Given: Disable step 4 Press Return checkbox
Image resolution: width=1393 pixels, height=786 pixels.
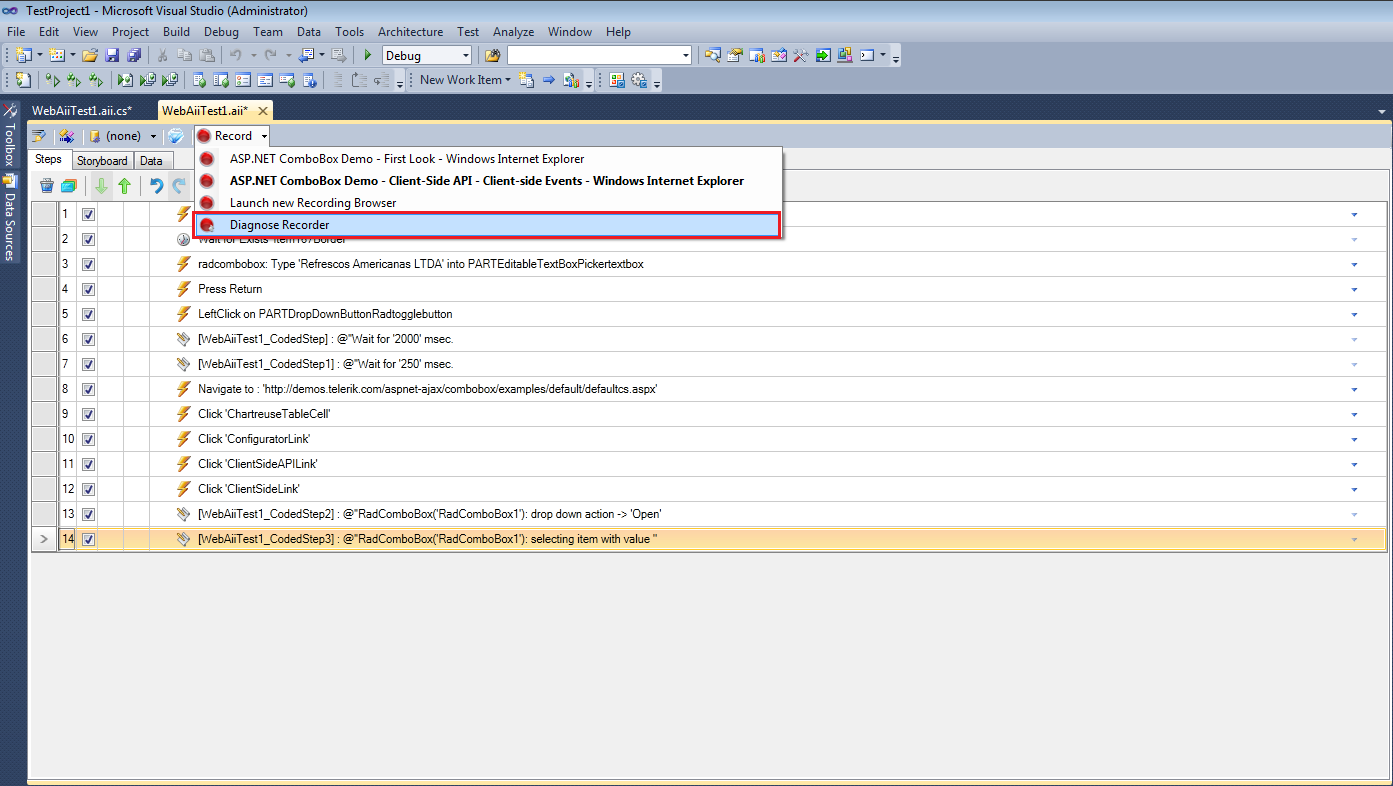Looking at the screenshot, I should (x=88, y=289).
